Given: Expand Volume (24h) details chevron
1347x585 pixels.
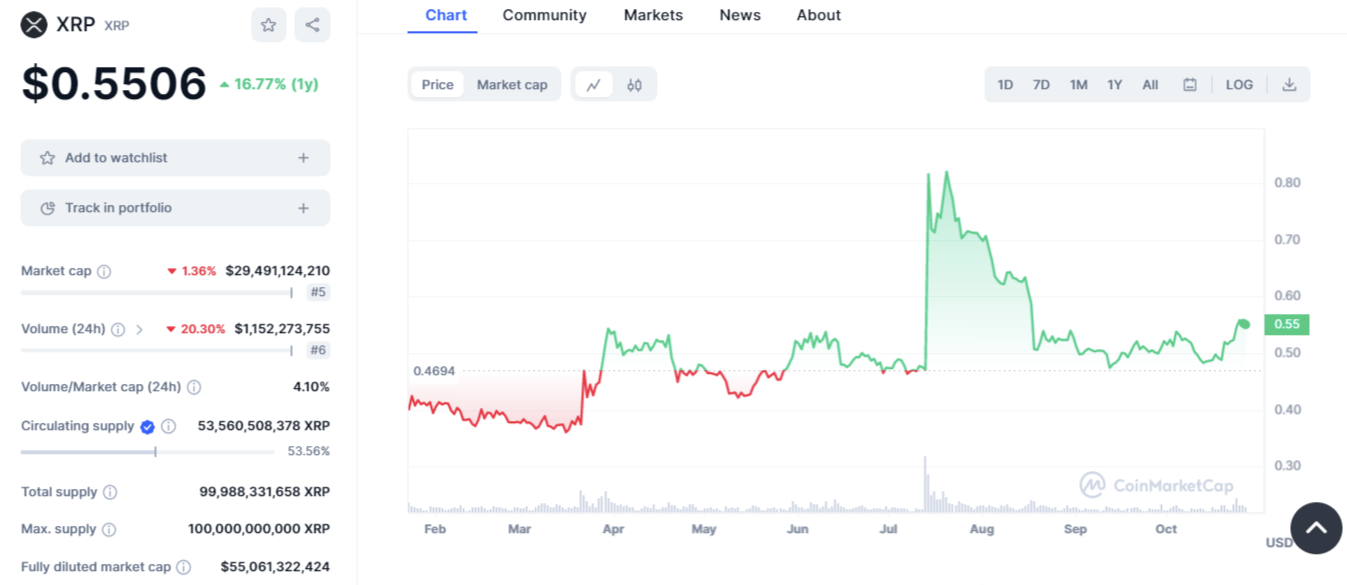Looking at the screenshot, I should tap(139, 329).
